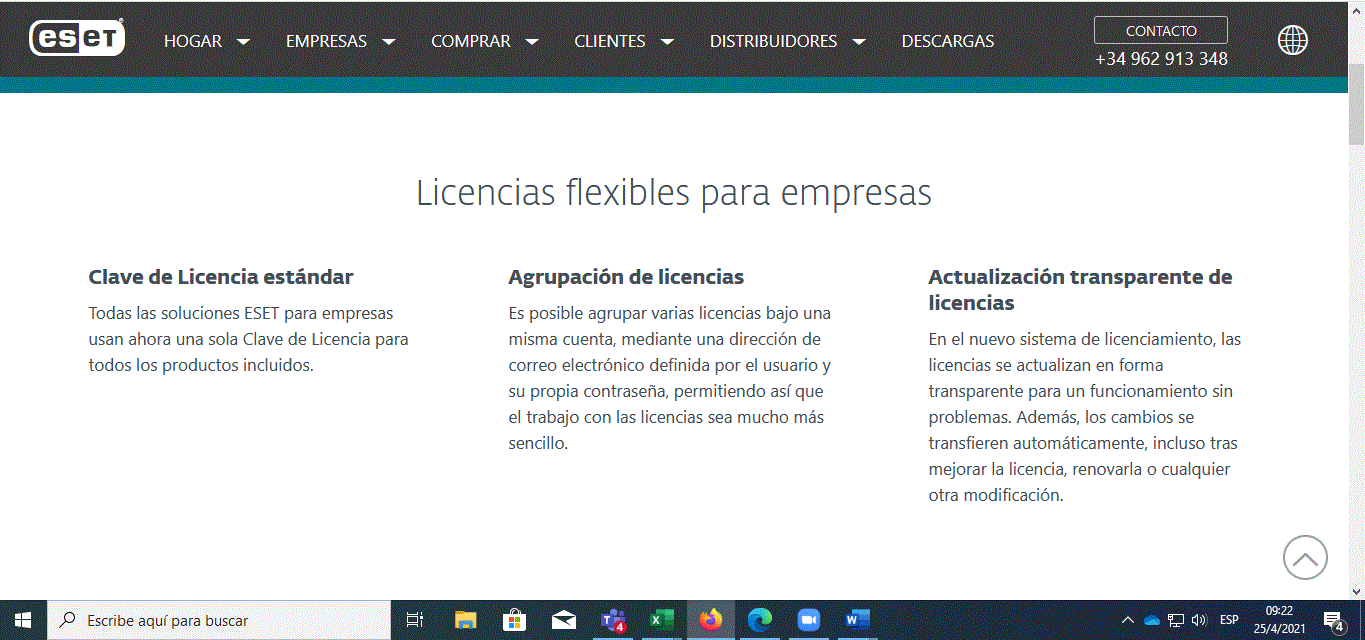The image size is (1365, 640).
Task: Open the volume speaker tray icon
Action: point(1199,621)
